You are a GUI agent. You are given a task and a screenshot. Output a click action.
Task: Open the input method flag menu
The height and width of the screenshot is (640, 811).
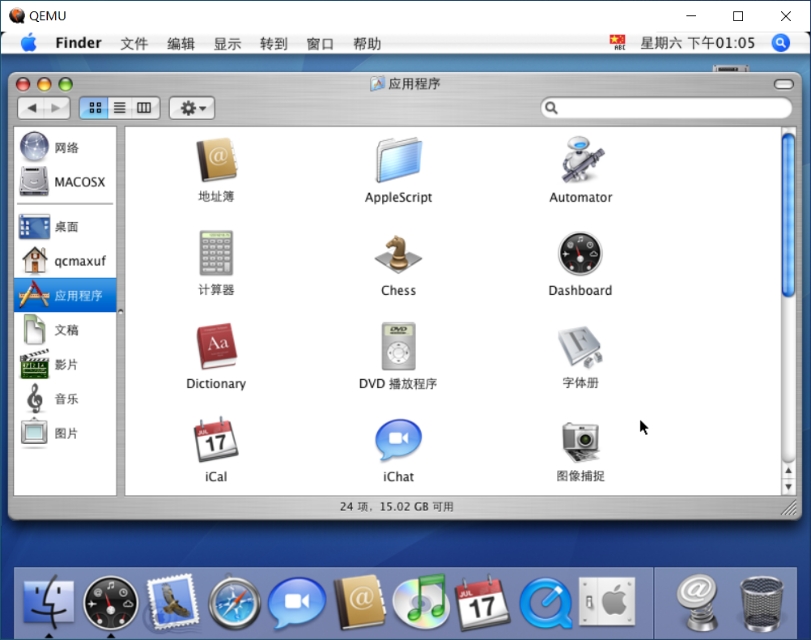point(618,42)
